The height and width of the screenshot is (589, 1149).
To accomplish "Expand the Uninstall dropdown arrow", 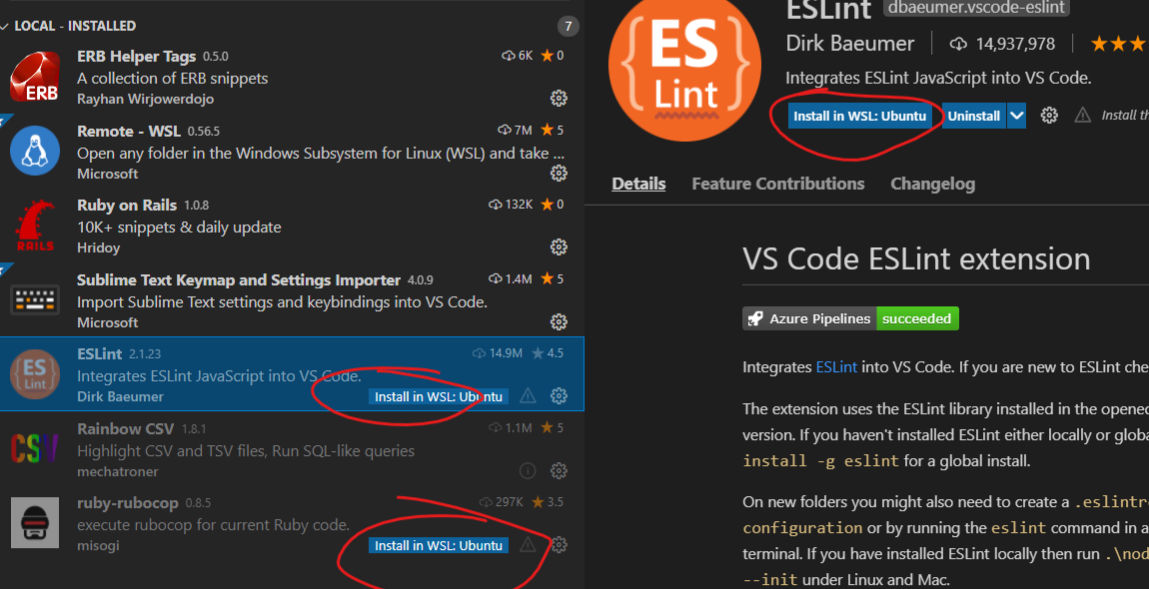I will point(1016,115).
